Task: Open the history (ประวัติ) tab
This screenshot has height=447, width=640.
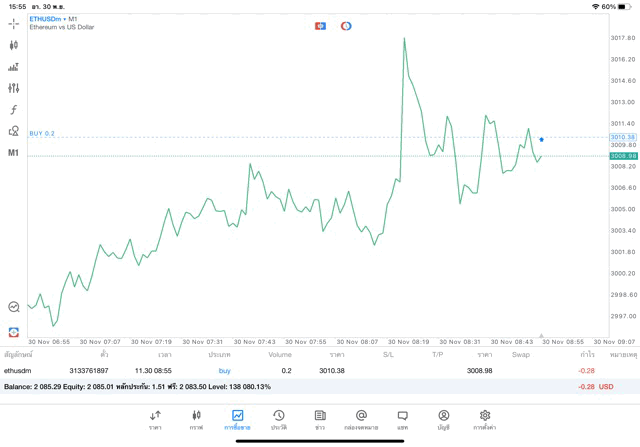Action: click(279, 419)
